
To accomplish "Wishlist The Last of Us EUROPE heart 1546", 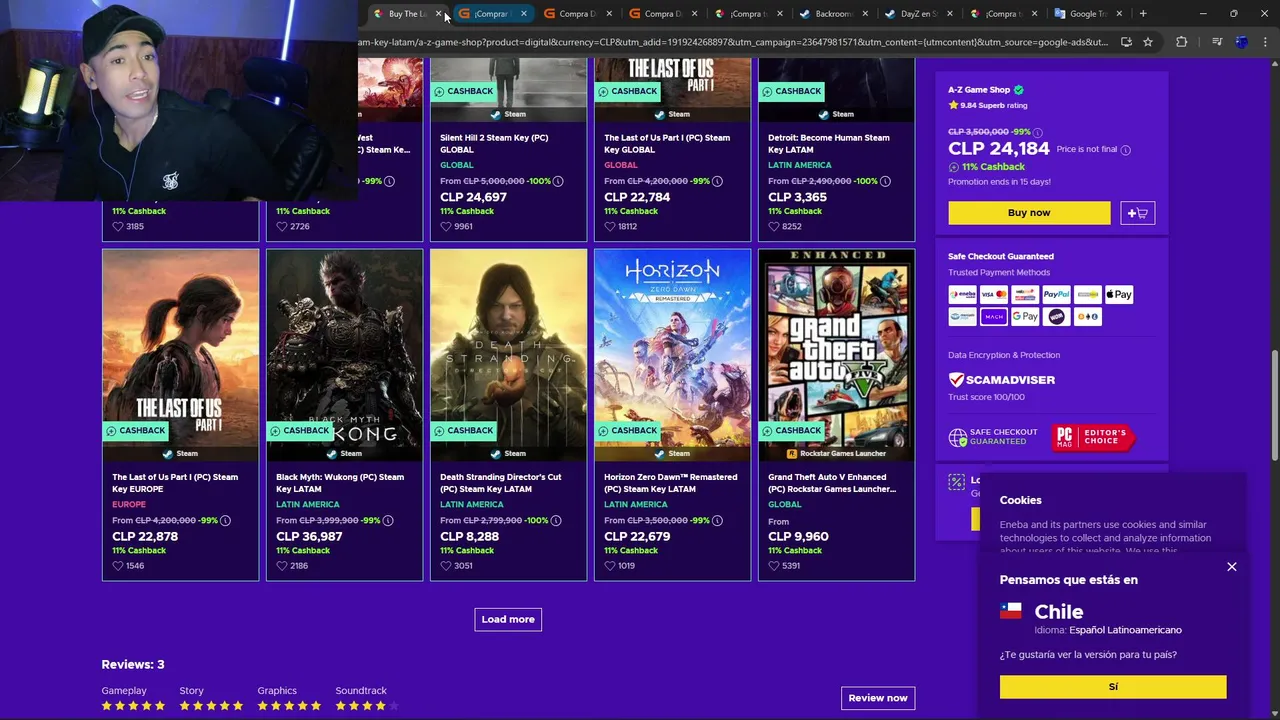I will click(118, 566).
